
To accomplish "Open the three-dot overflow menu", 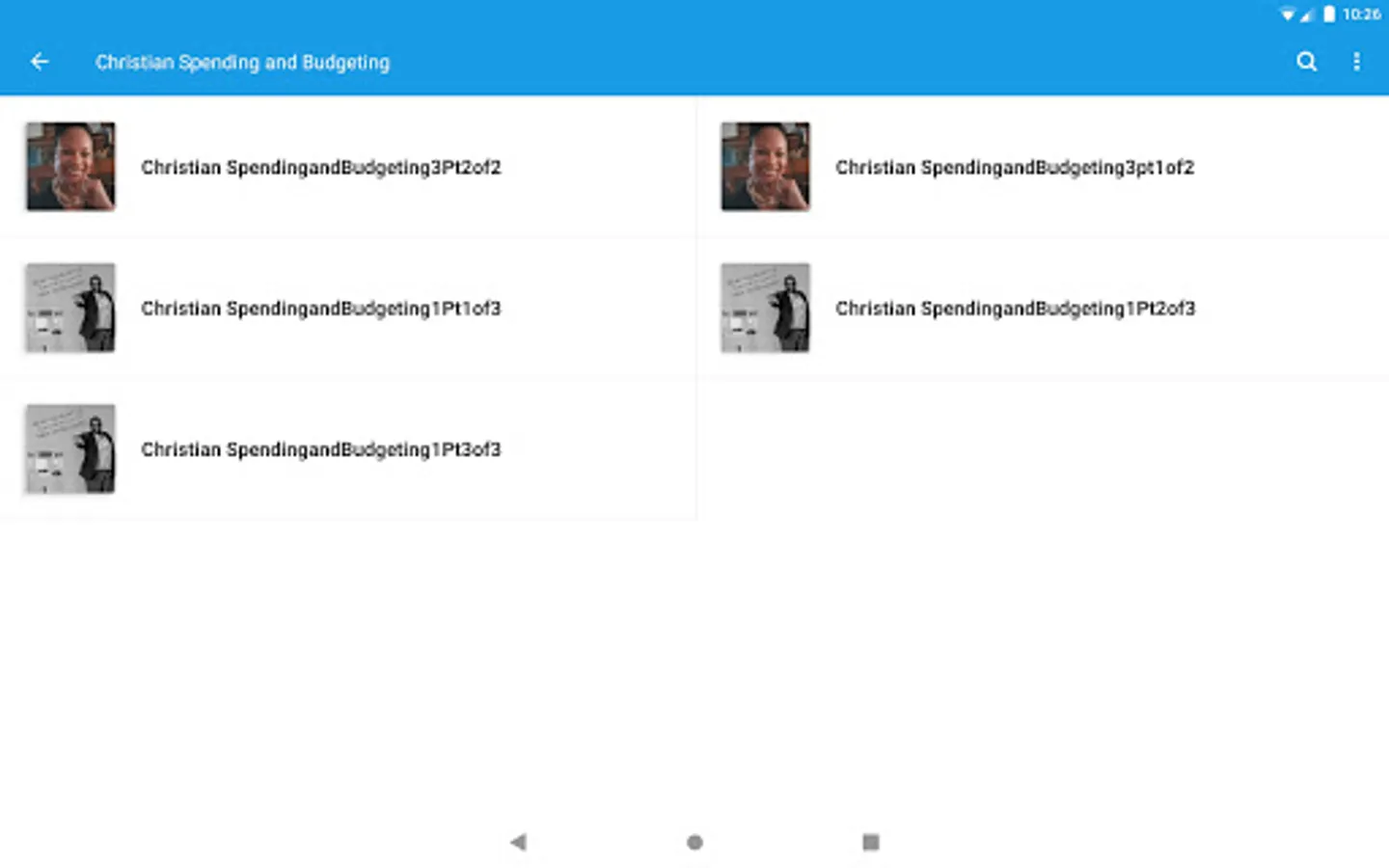I will pos(1356,62).
